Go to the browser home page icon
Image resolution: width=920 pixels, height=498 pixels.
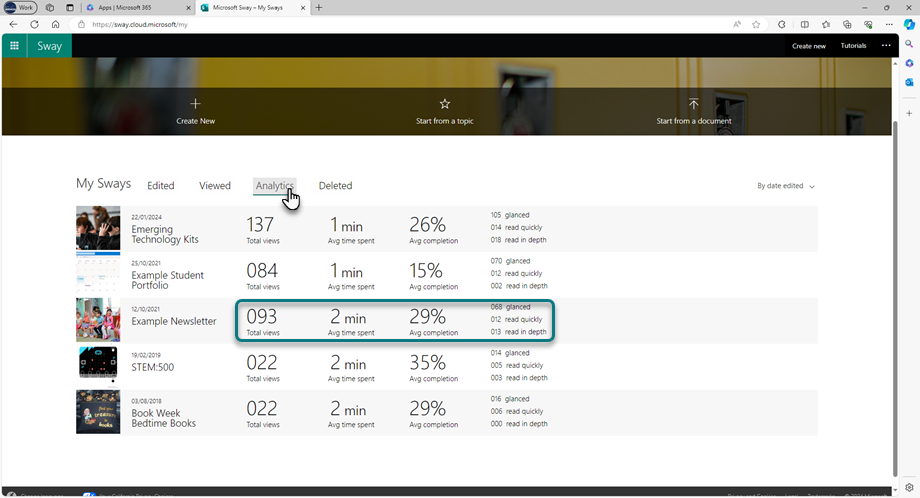coord(55,24)
